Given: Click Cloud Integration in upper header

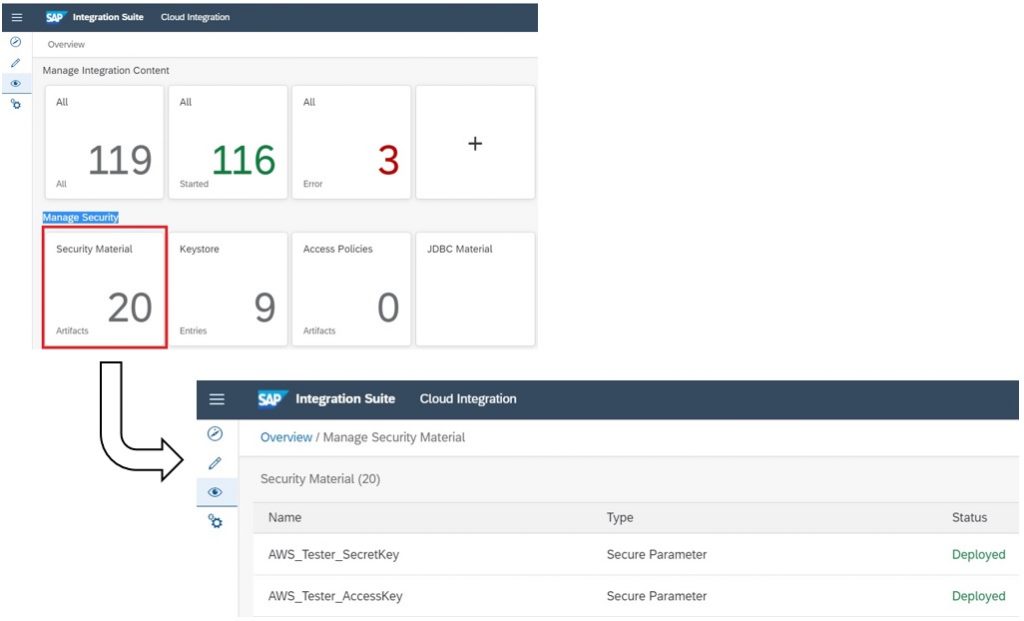Looking at the screenshot, I should point(195,17).
